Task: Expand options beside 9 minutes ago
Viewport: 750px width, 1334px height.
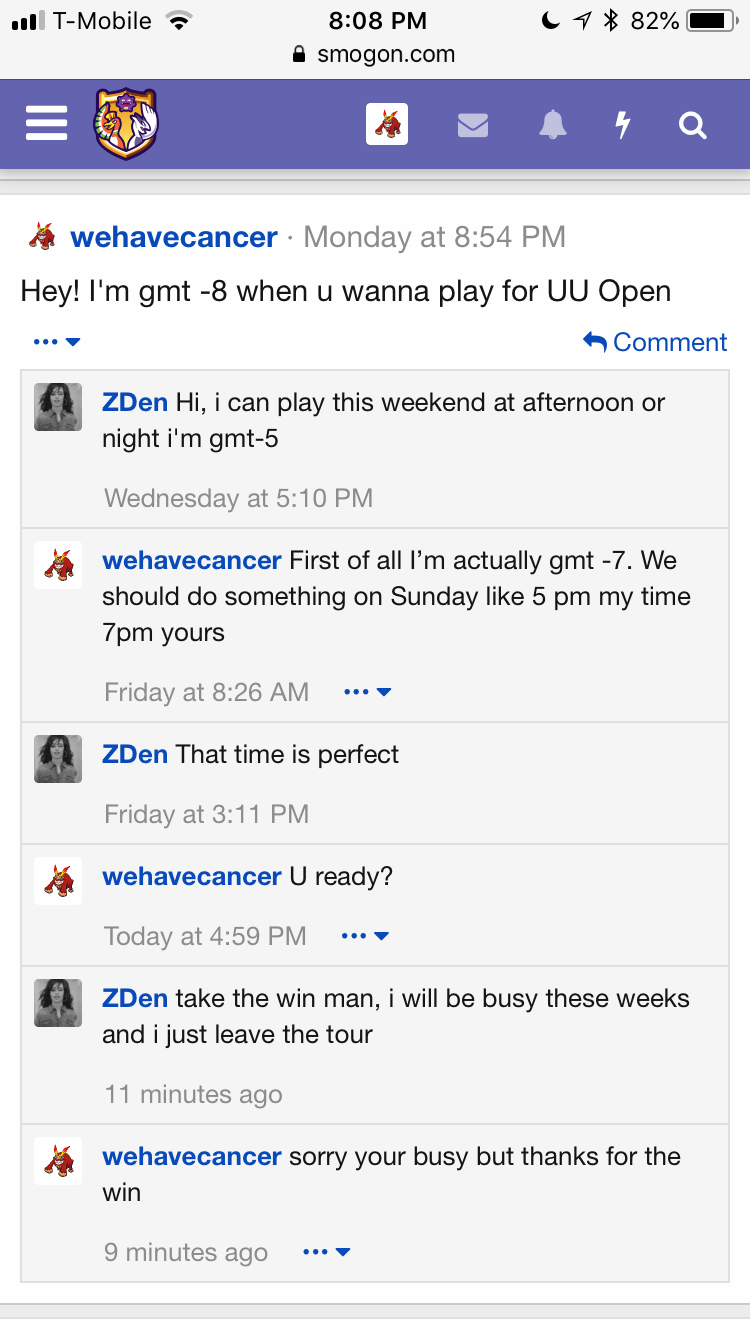Action: 326,1252
